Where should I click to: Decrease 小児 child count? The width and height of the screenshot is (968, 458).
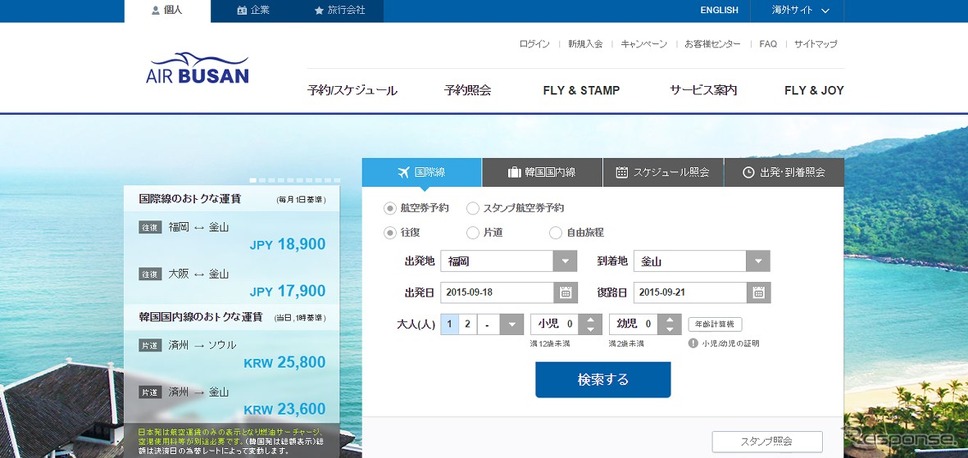coord(590,330)
